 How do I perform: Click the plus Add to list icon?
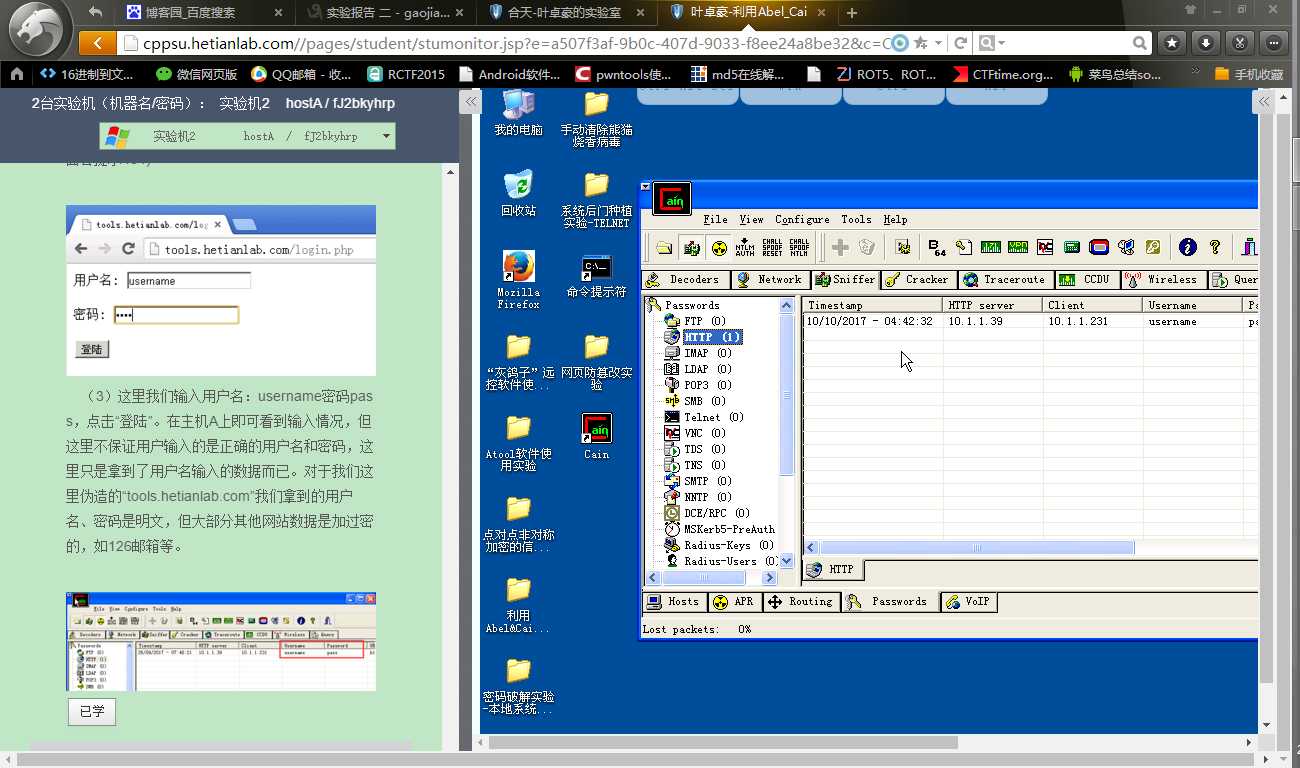[840, 247]
